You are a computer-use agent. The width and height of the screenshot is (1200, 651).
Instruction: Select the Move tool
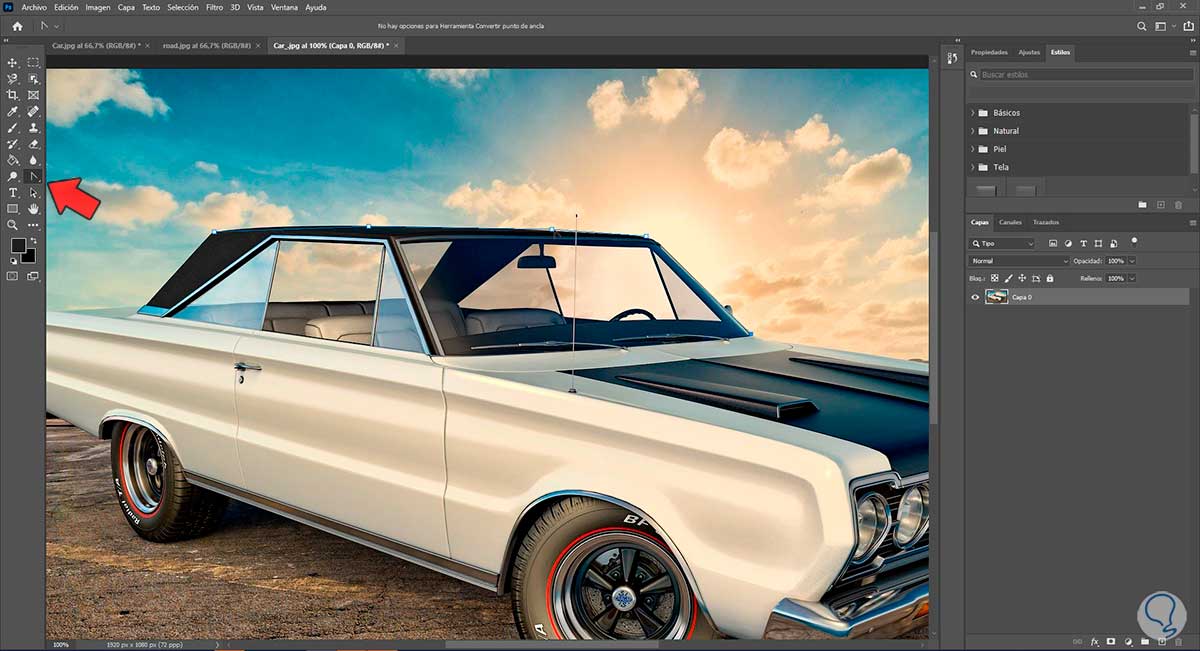point(13,62)
